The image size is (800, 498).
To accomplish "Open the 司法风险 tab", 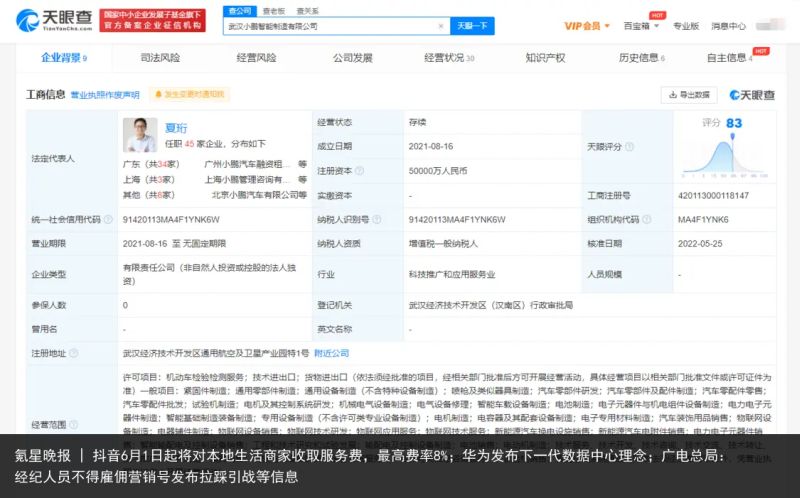I will pos(160,58).
